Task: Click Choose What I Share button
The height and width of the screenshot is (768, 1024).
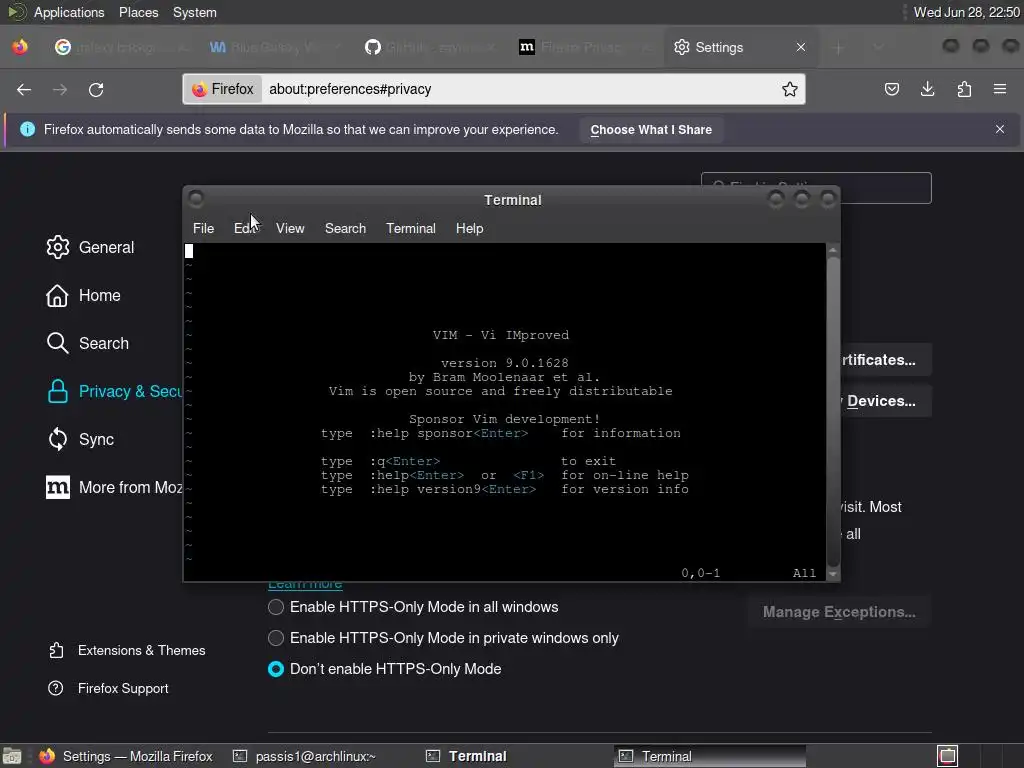Action: [x=651, y=129]
